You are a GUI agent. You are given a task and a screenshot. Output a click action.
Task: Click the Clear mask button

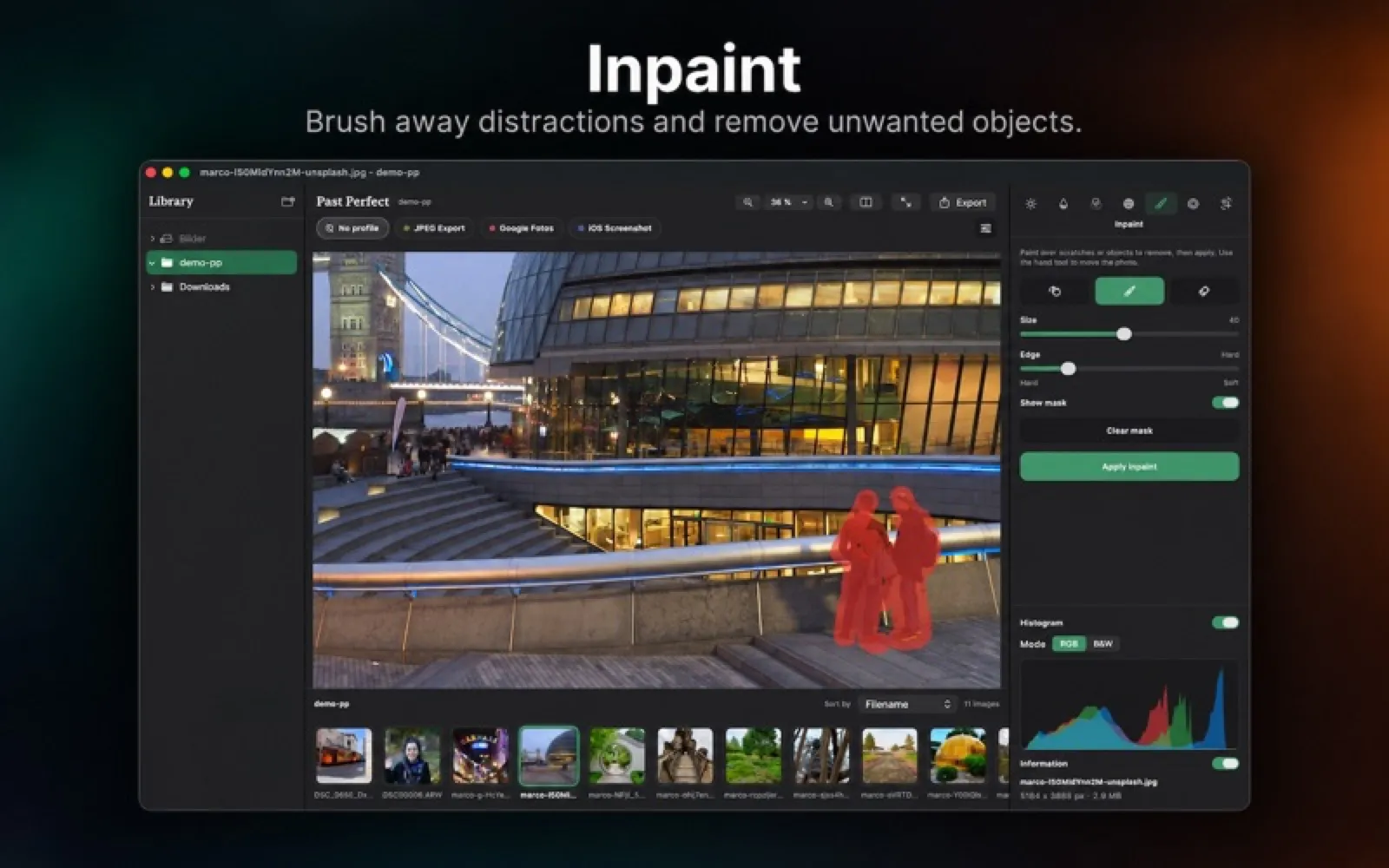[1129, 431]
